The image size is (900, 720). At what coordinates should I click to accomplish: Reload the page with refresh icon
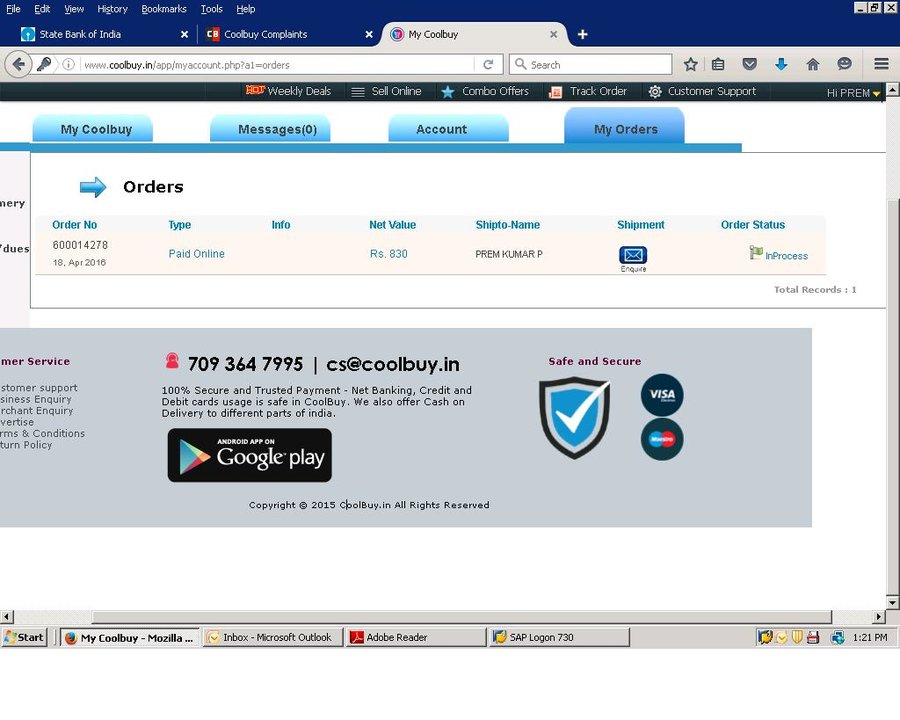[x=488, y=64]
